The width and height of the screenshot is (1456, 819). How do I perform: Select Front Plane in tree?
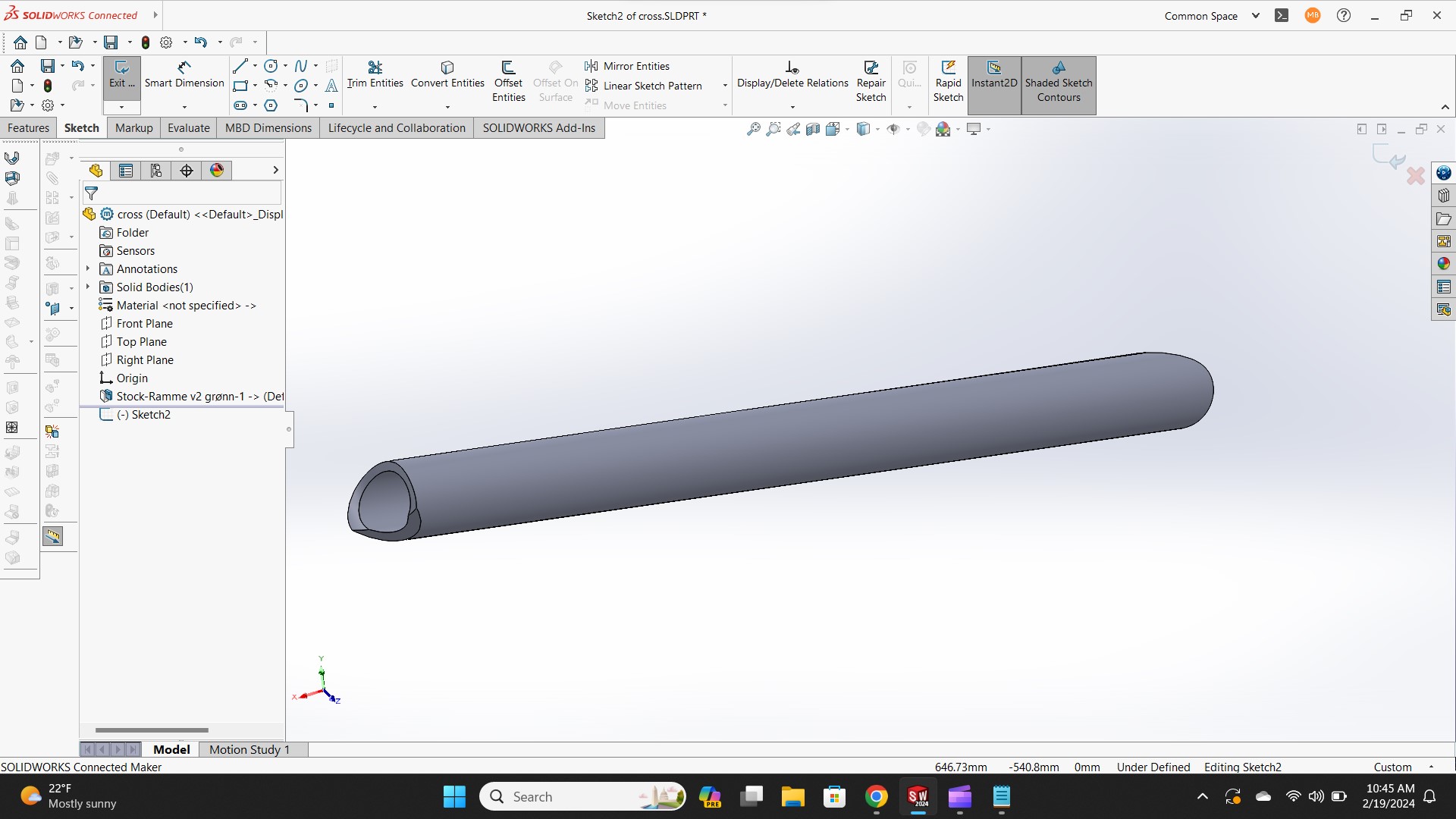[x=144, y=324]
